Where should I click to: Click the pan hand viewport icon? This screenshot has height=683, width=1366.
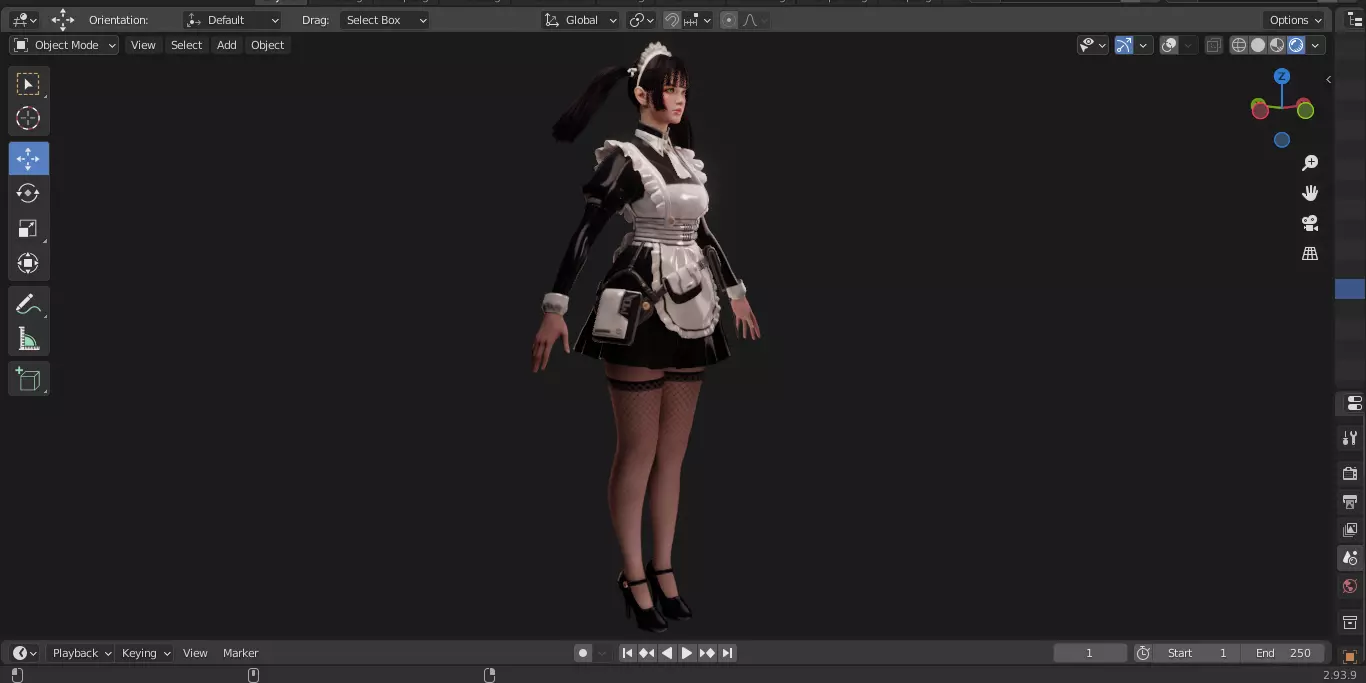coord(1310,193)
